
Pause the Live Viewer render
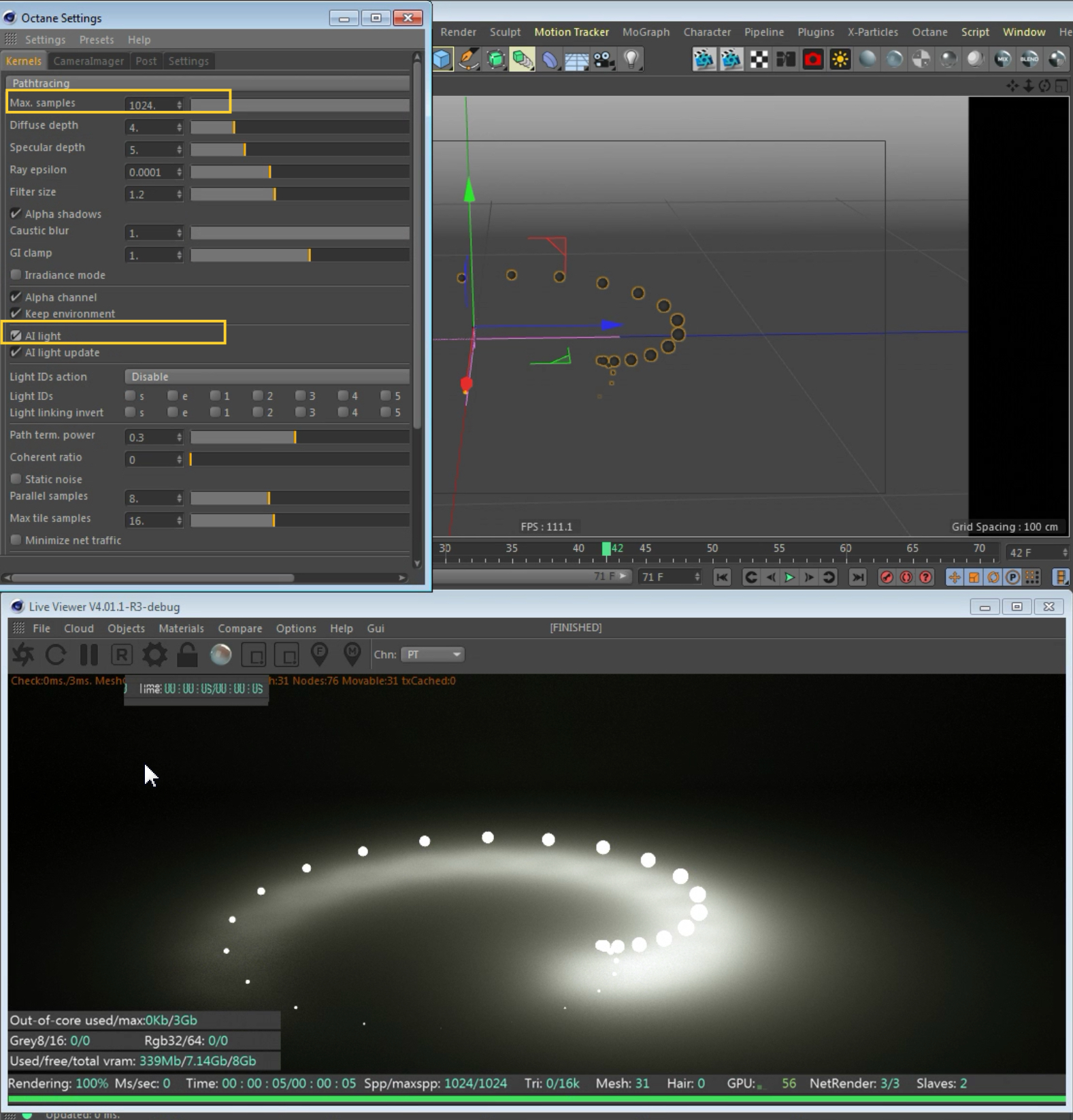click(88, 655)
